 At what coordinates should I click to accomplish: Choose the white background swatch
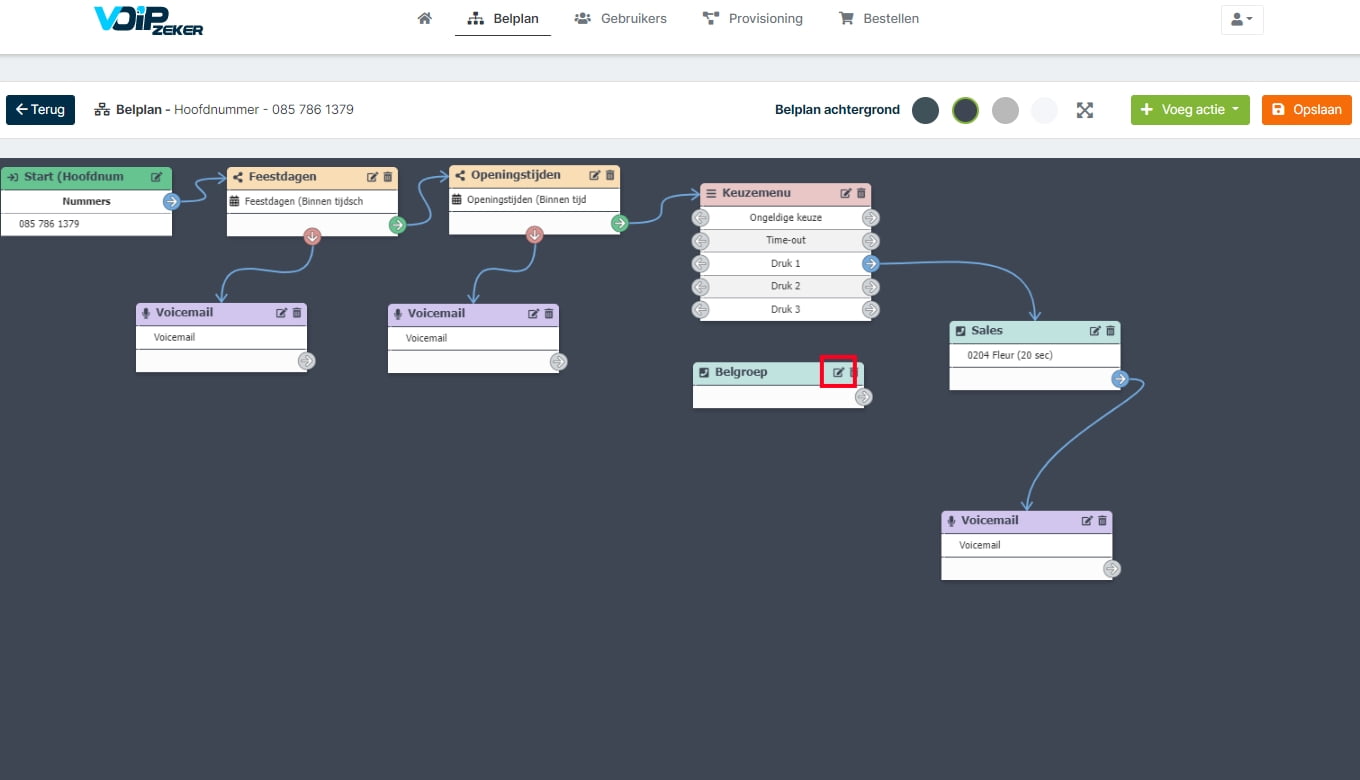tap(1044, 110)
